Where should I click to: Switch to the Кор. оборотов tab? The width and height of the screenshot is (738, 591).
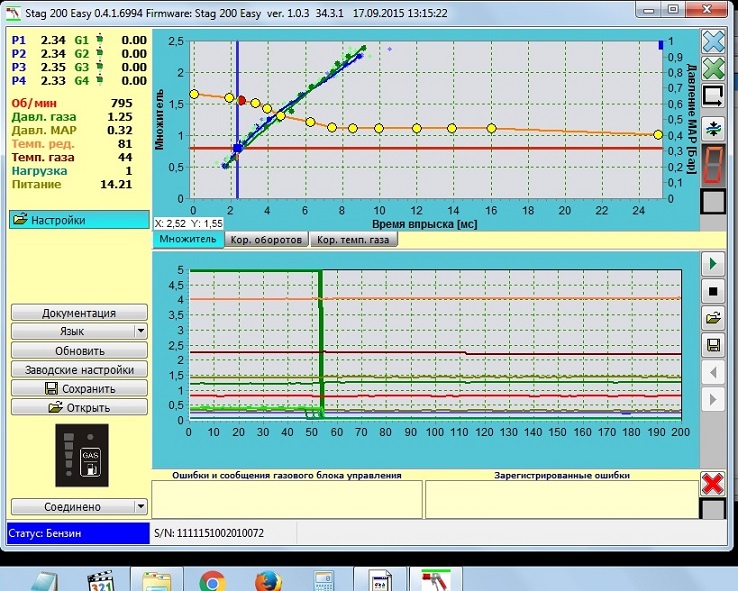267,240
